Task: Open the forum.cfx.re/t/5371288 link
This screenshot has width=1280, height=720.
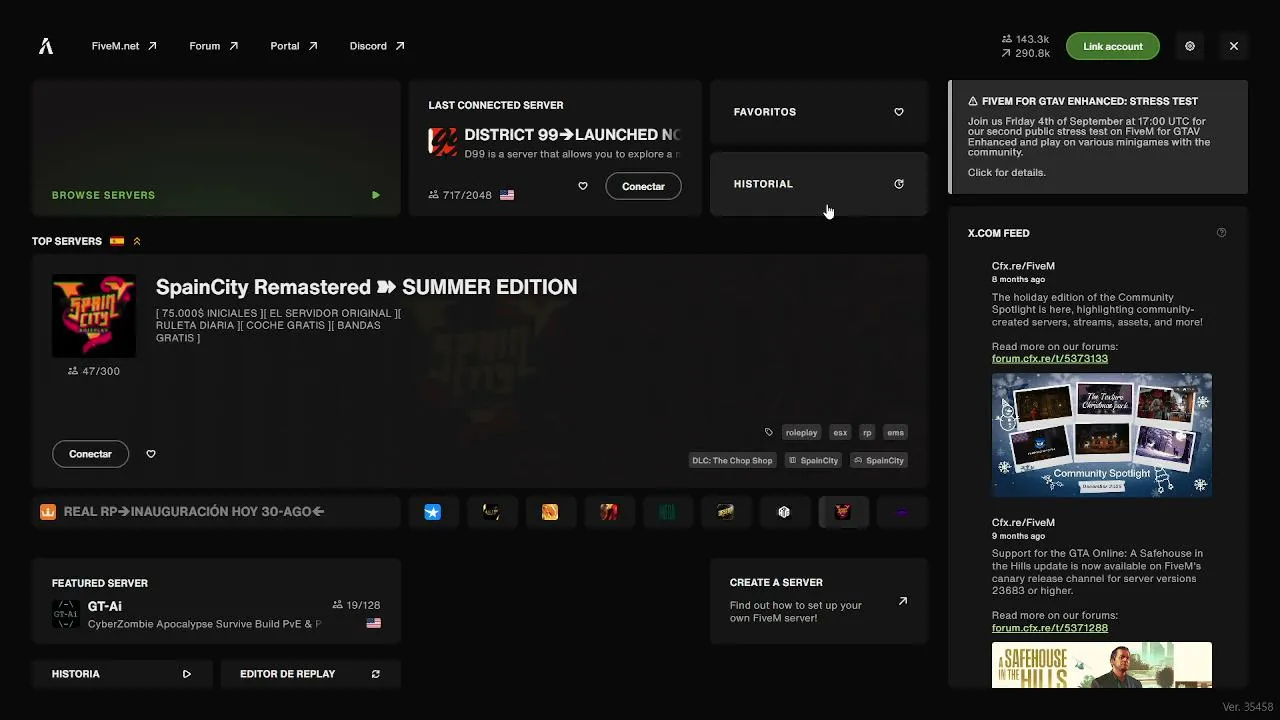Action: [1050, 628]
